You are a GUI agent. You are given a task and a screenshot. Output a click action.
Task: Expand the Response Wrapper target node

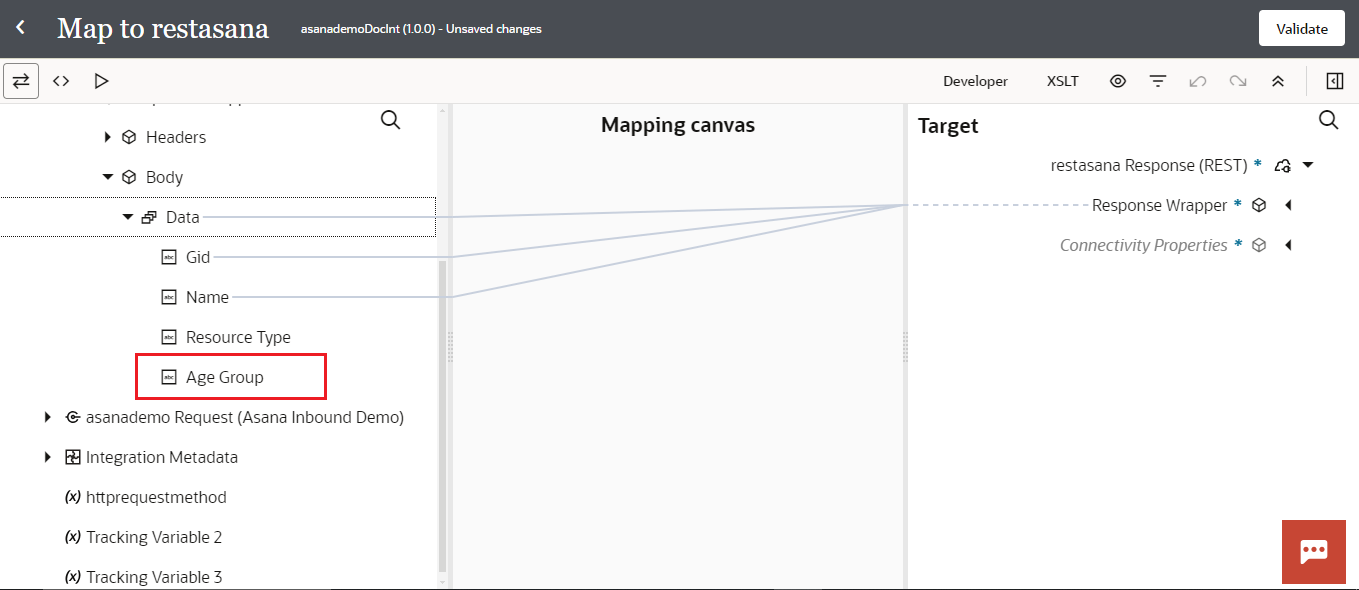coord(1288,205)
